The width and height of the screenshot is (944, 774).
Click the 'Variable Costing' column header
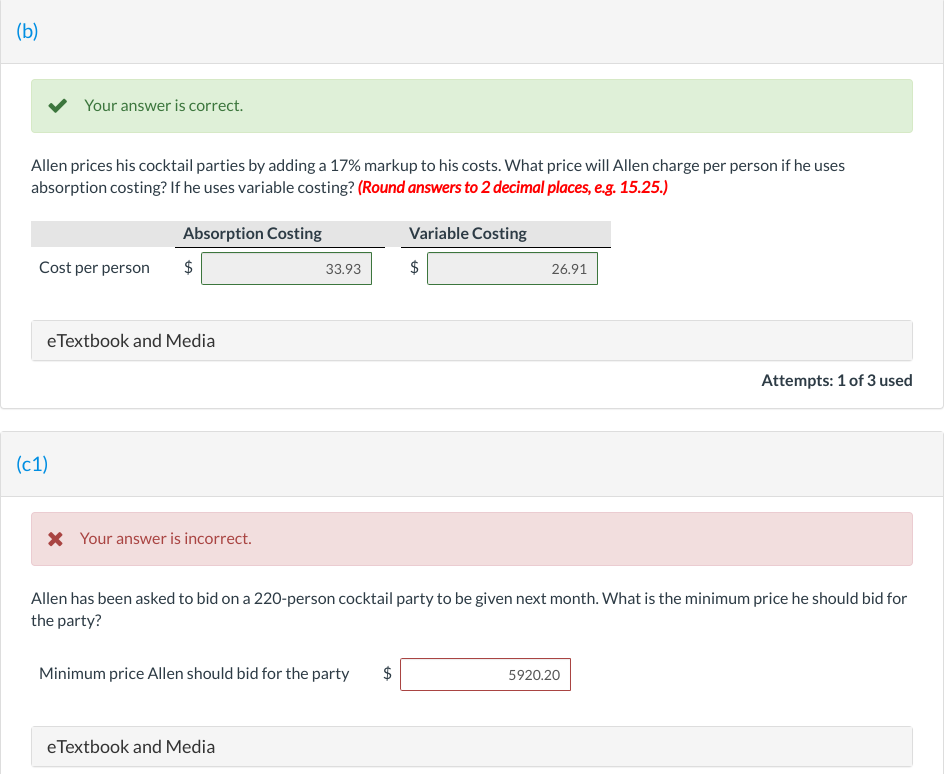(x=468, y=234)
